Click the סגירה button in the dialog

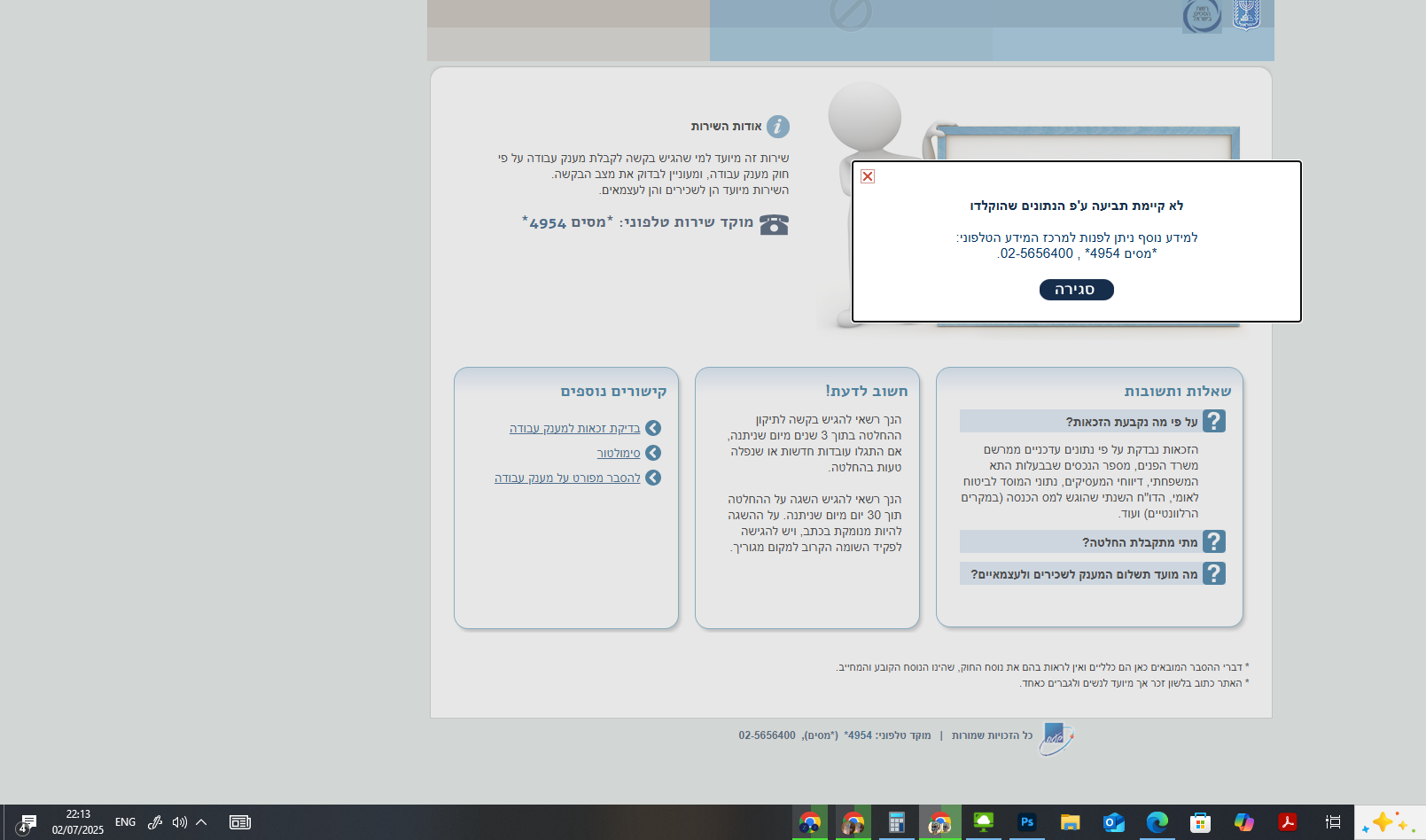(1076, 290)
